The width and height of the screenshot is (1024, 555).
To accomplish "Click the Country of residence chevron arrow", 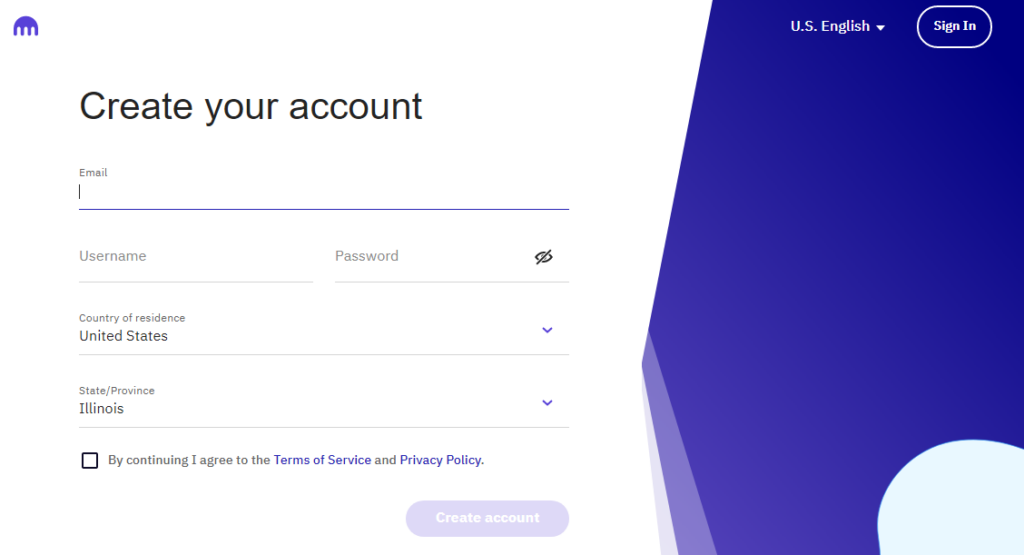I will pyautogui.click(x=547, y=330).
